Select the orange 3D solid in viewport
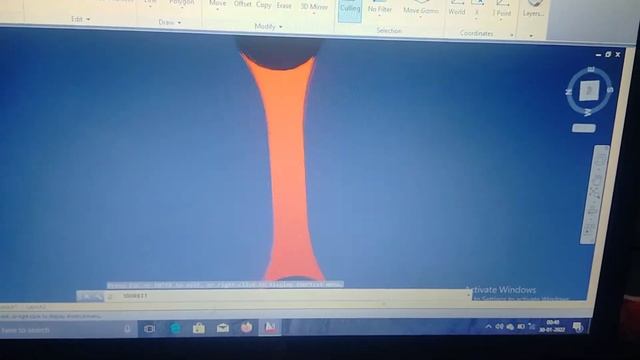Image resolution: width=640 pixels, height=360 pixels. 287,171
